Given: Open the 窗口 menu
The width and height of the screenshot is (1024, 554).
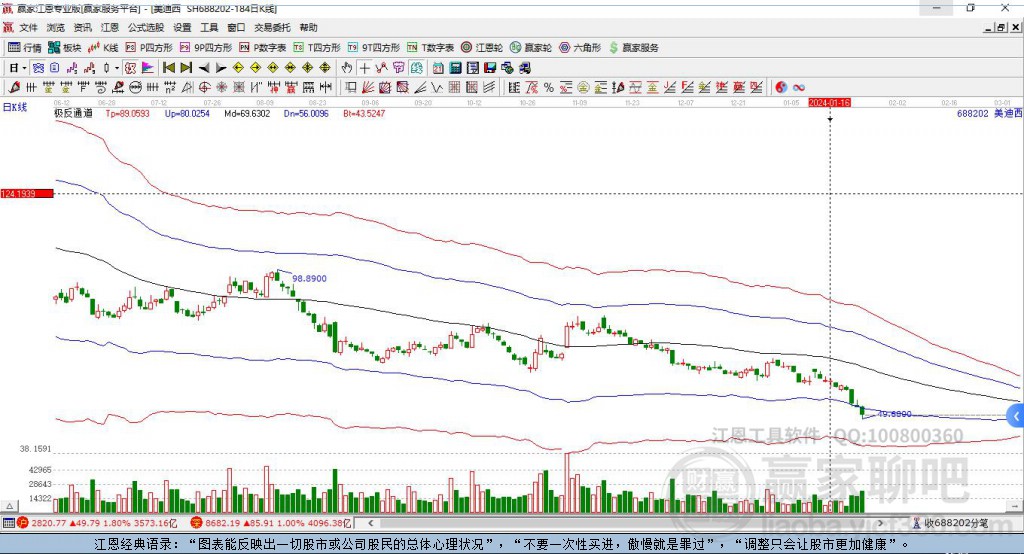Looking at the screenshot, I should click(236, 27).
